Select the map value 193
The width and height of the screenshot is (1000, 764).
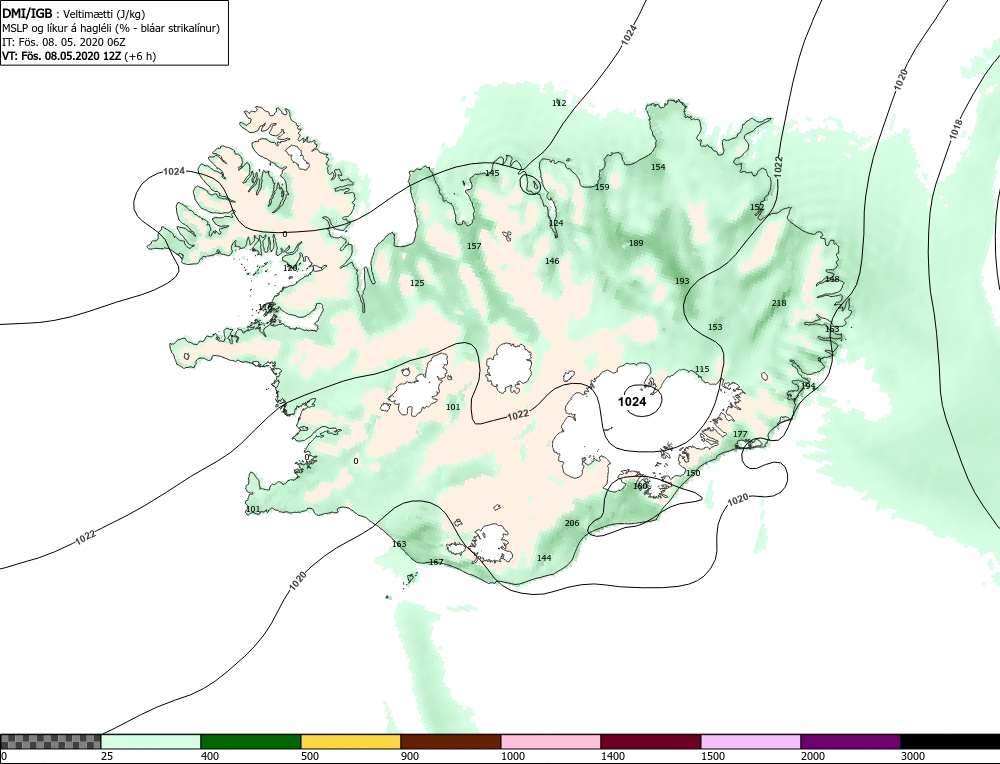pyautogui.click(x=682, y=281)
